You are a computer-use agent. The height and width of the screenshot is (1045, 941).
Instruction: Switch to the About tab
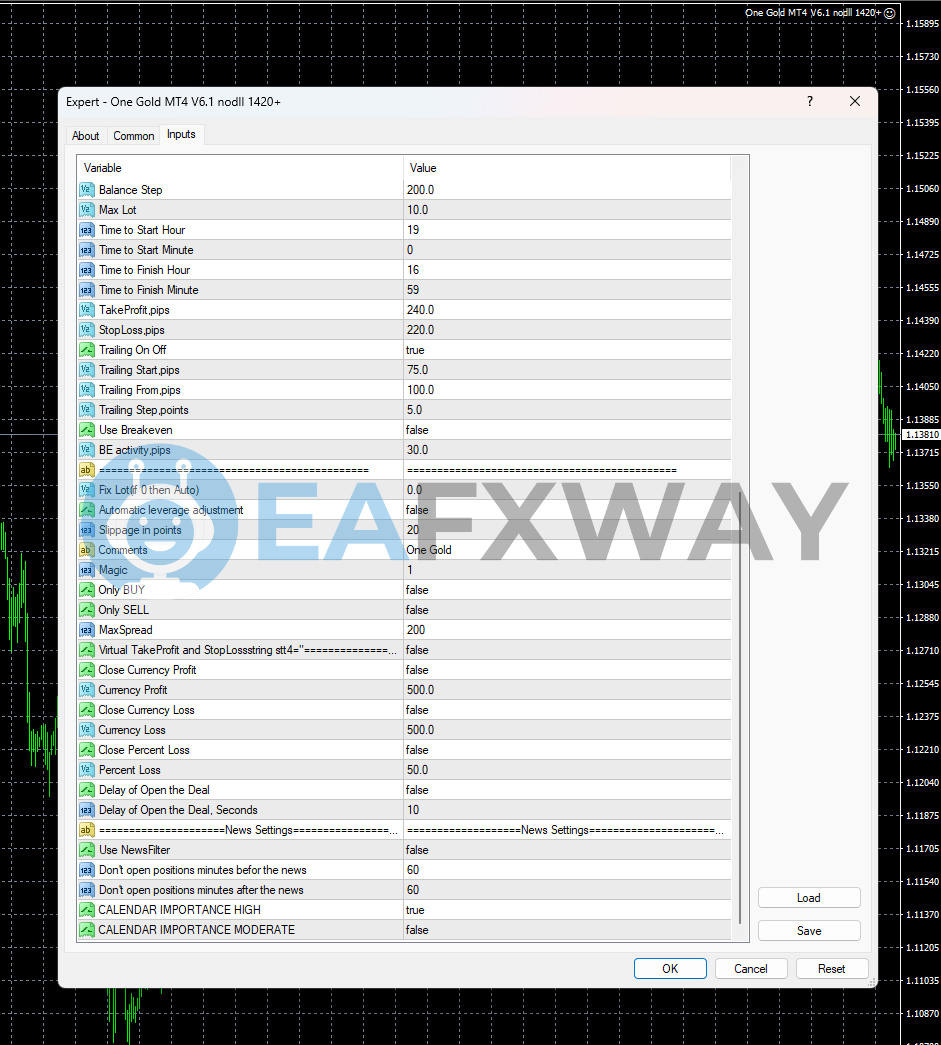(86, 136)
